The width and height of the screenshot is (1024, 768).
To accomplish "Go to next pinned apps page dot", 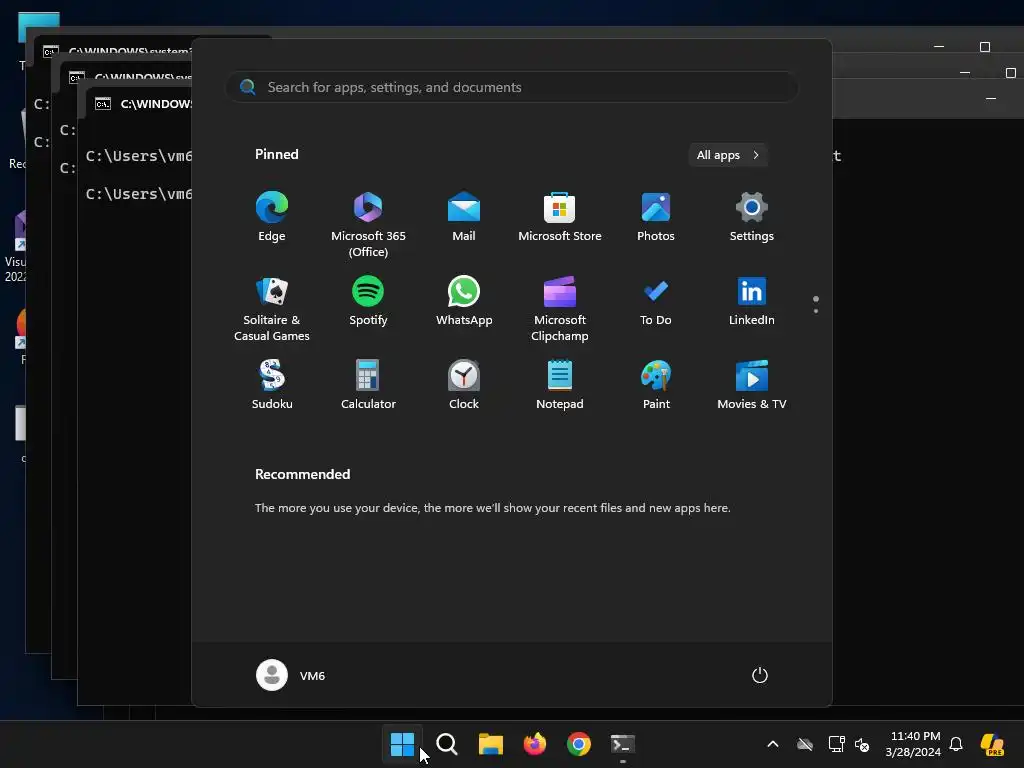I will [x=816, y=311].
